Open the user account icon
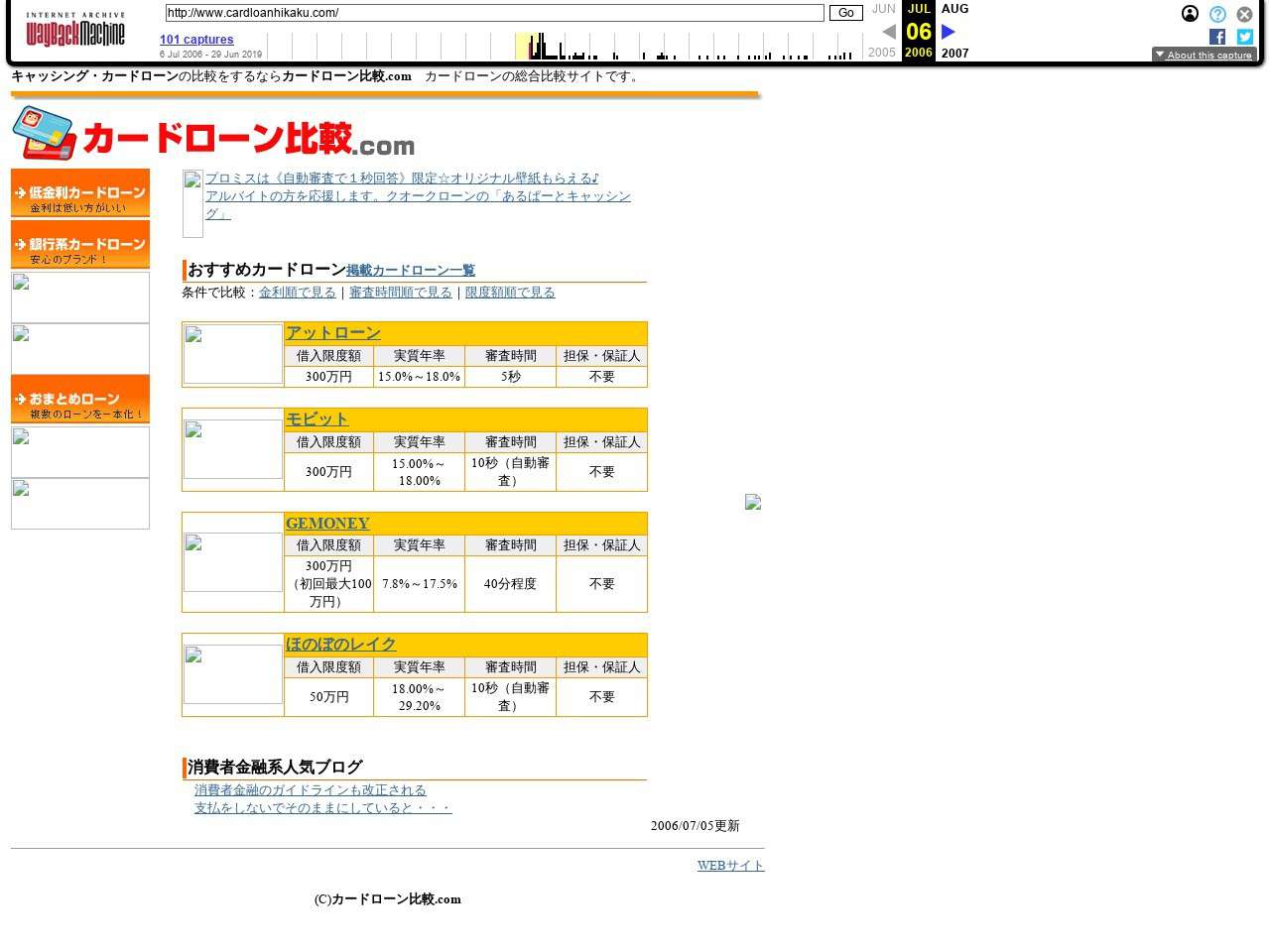Image resolution: width=1270 pixels, height=952 pixels. tap(1190, 14)
